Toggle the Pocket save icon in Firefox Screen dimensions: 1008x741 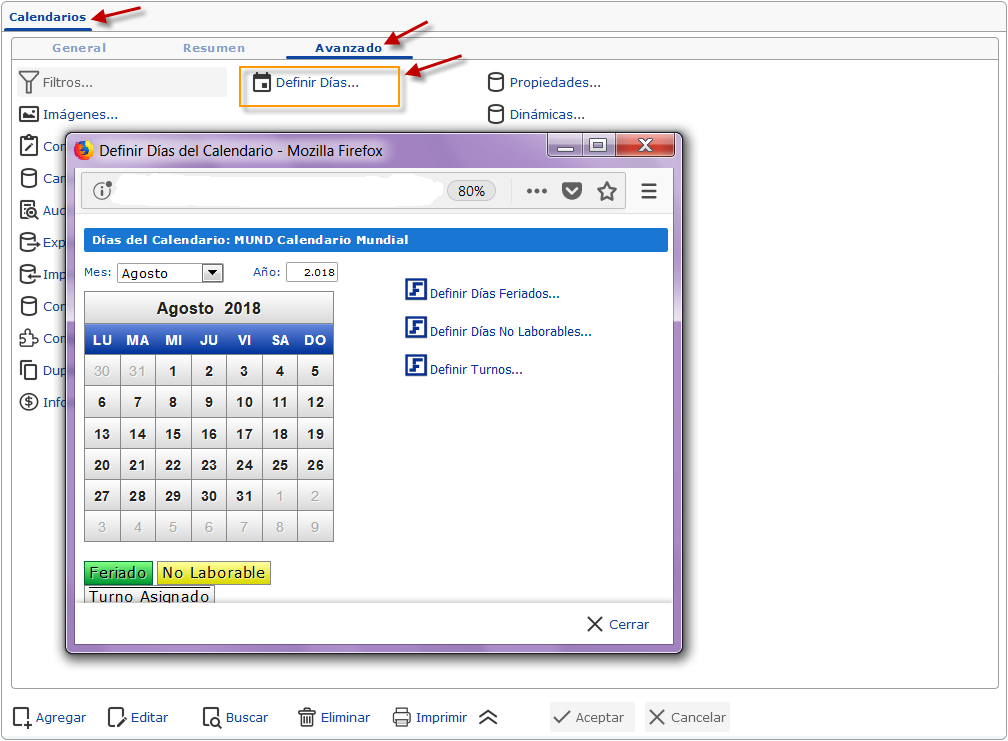(571, 190)
